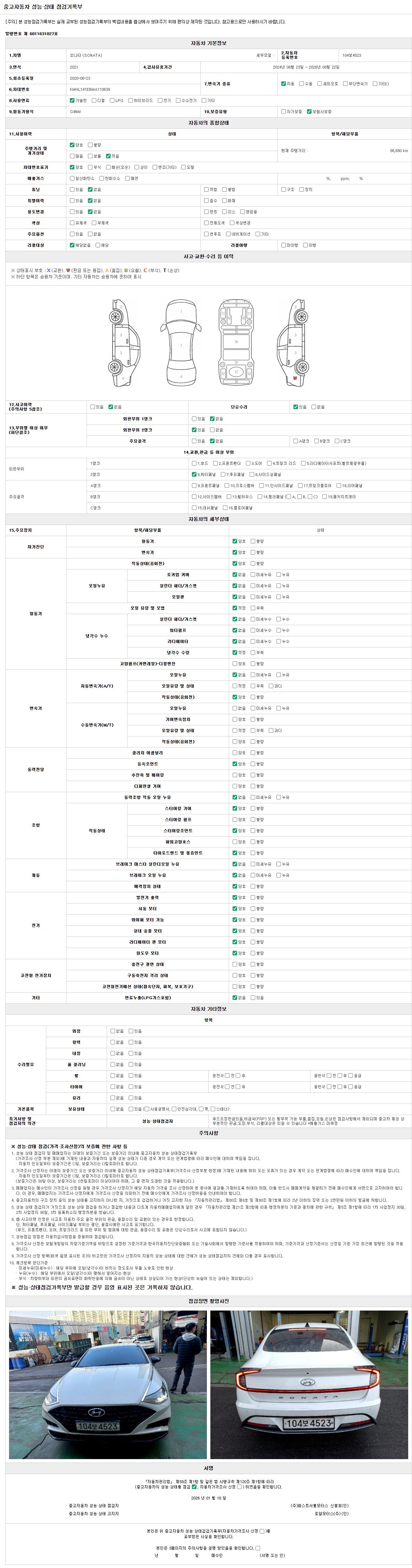Select the 하이브리드 fuel checkbox
Image resolution: width=412 pixels, height=1568 pixels.
(x=130, y=101)
